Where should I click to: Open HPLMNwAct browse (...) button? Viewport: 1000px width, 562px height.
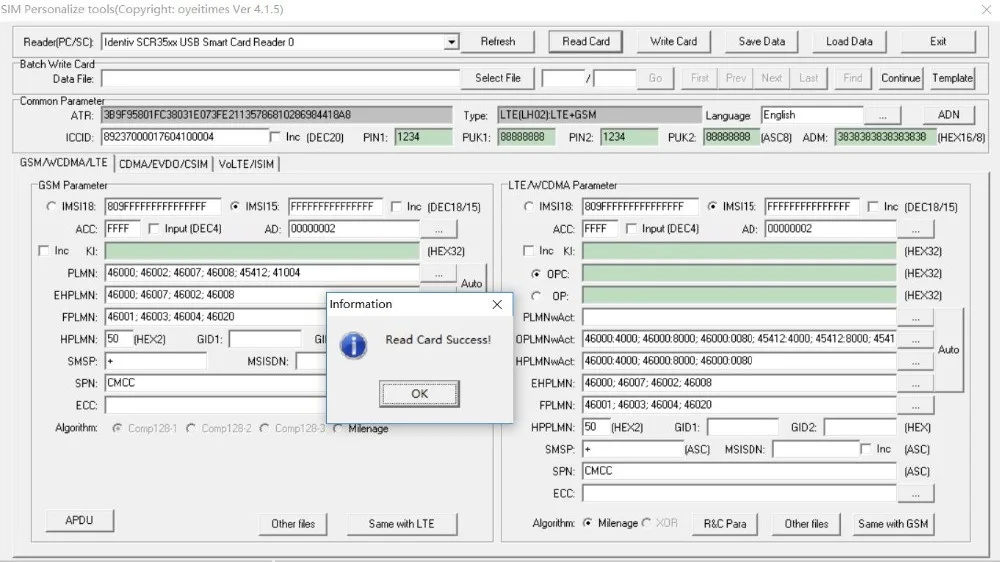[916, 362]
